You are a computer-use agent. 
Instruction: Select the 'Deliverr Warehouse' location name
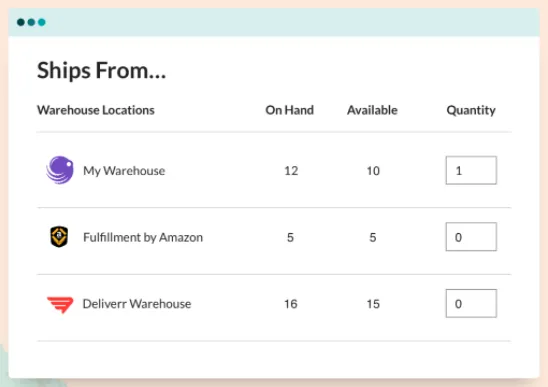tap(137, 304)
